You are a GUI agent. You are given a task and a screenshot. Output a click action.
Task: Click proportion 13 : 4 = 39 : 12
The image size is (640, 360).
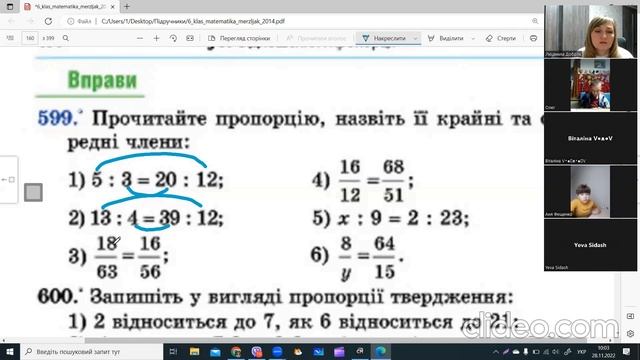tap(156, 218)
